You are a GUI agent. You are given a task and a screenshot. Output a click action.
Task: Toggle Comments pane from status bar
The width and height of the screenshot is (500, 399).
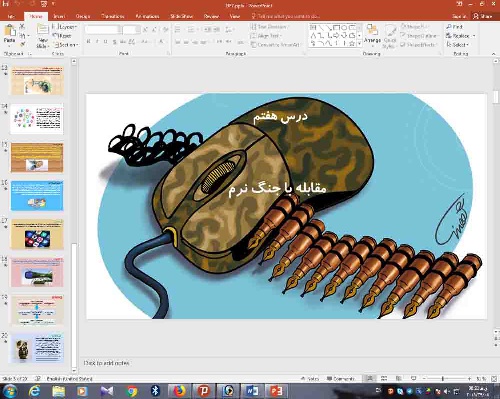pos(341,379)
